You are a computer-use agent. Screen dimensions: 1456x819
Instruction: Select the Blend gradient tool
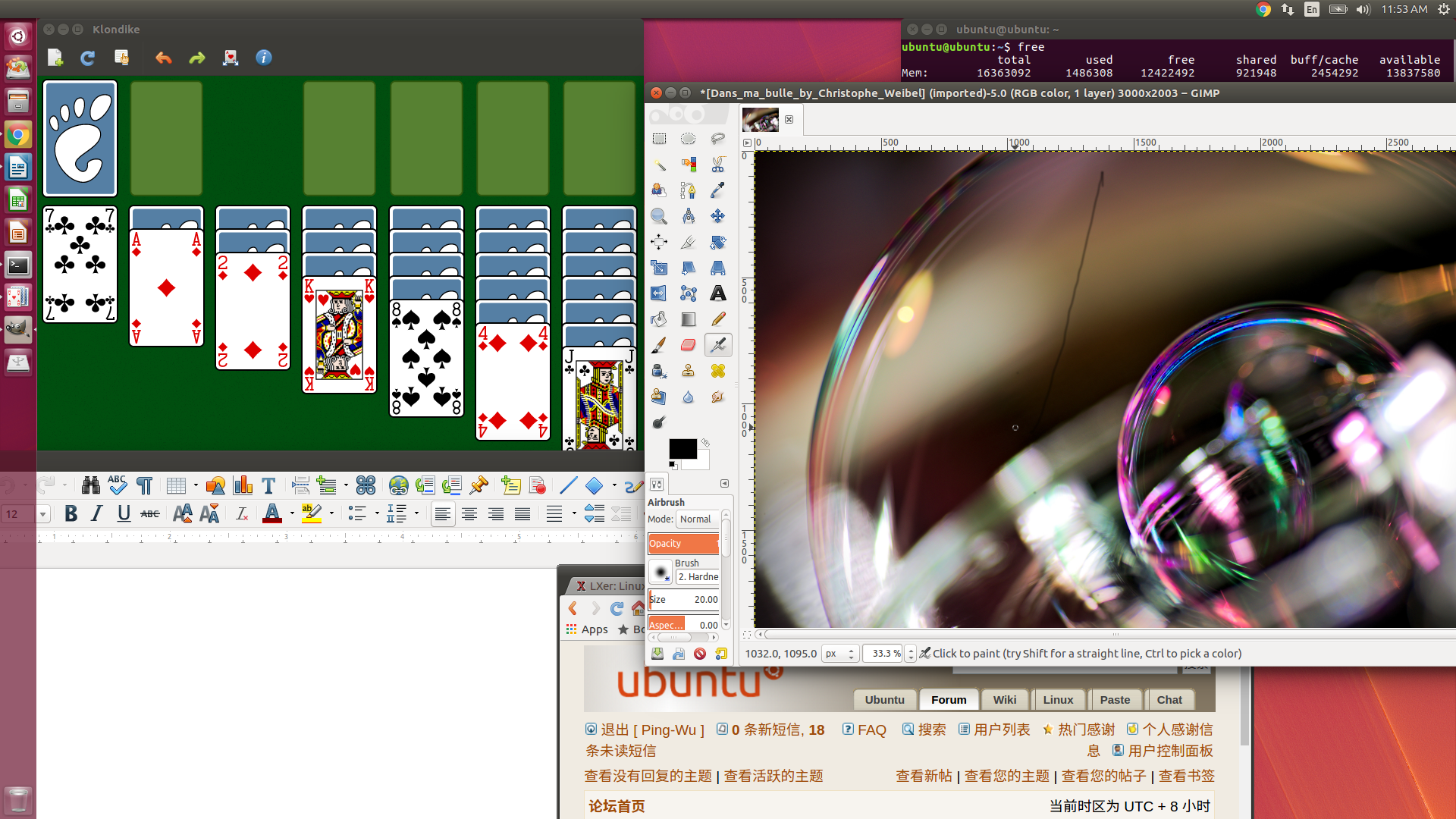tap(688, 319)
